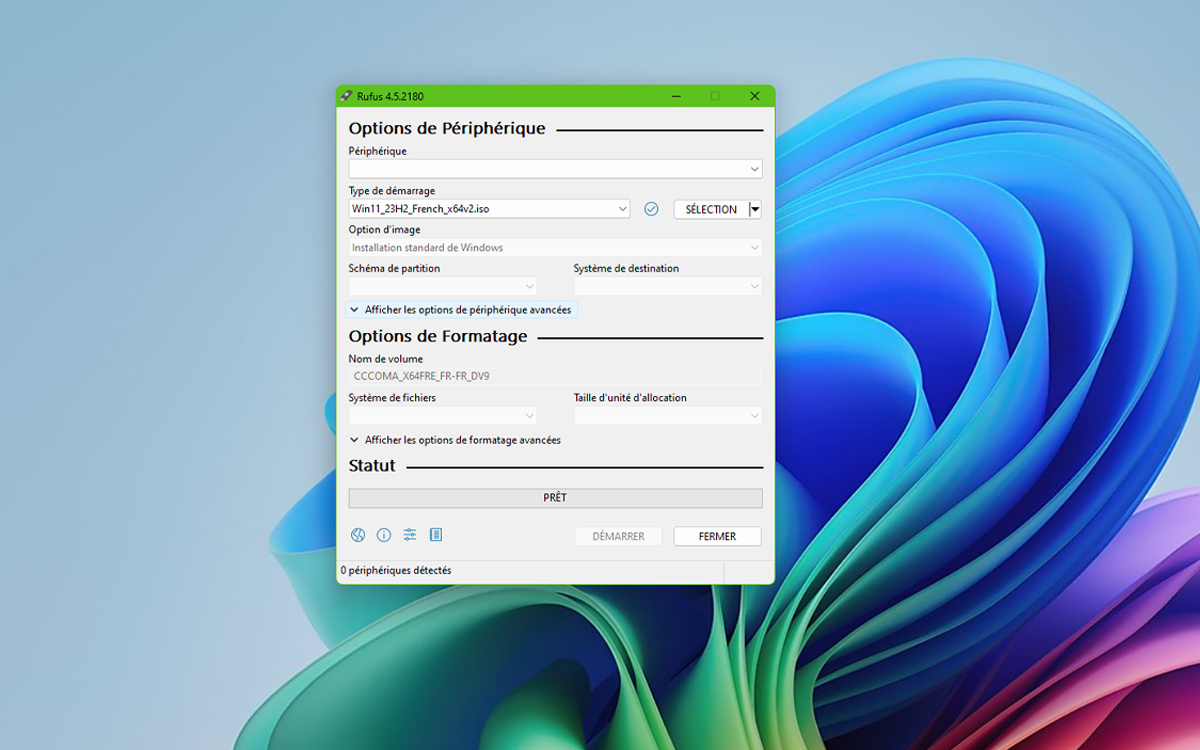Open the Système de fichiers dropdown
Viewport: 1200px width, 750px height.
[x=443, y=416]
